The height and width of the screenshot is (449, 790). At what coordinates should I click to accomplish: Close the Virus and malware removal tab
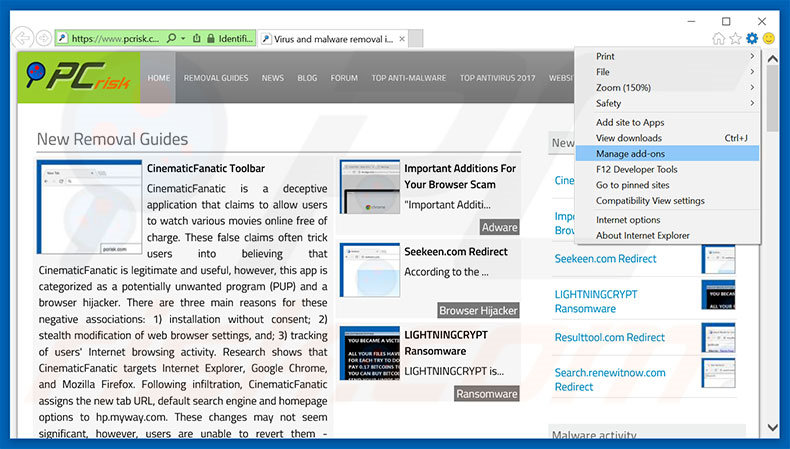click(x=402, y=39)
